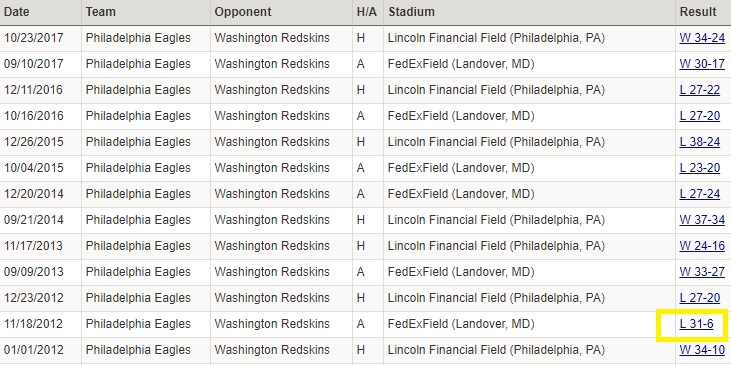Screen dimensions: 731x365
Task: Sort by the Date column header
Action: (x=17, y=12)
